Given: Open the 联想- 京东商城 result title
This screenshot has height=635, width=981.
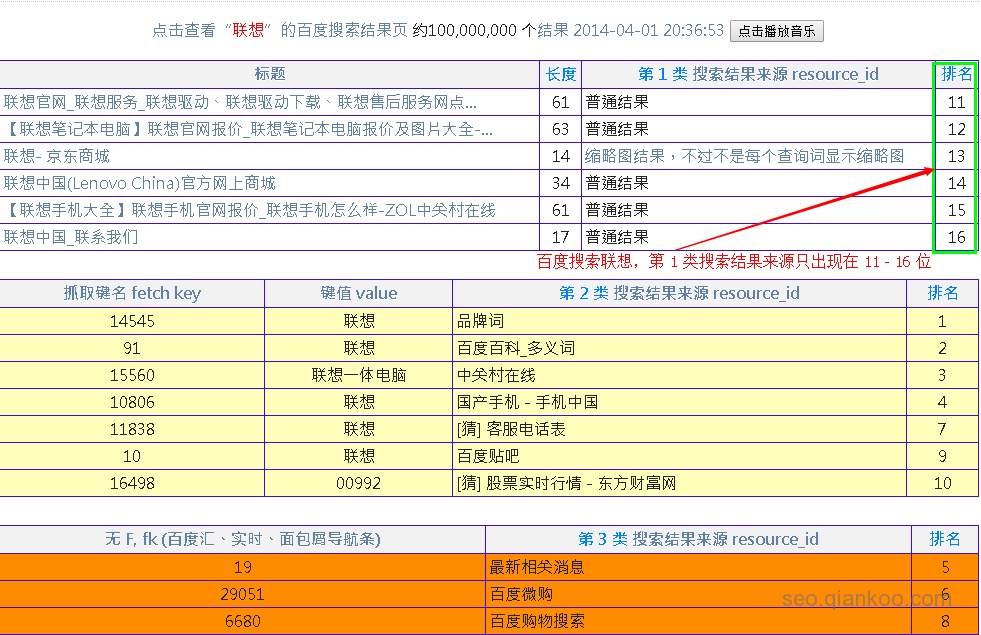Looking at the screenshot, I should [x=56, y=156].
